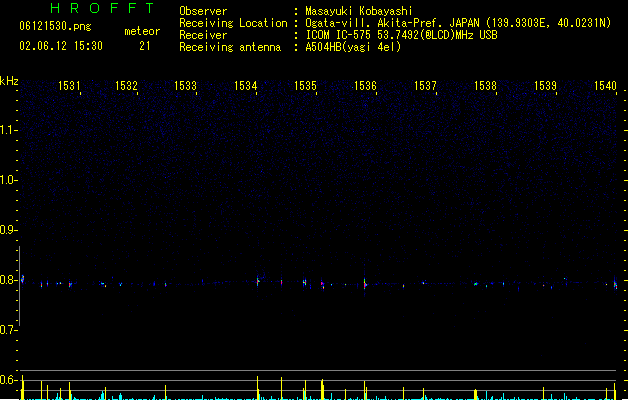Click the Receiver label

point(203,35)
